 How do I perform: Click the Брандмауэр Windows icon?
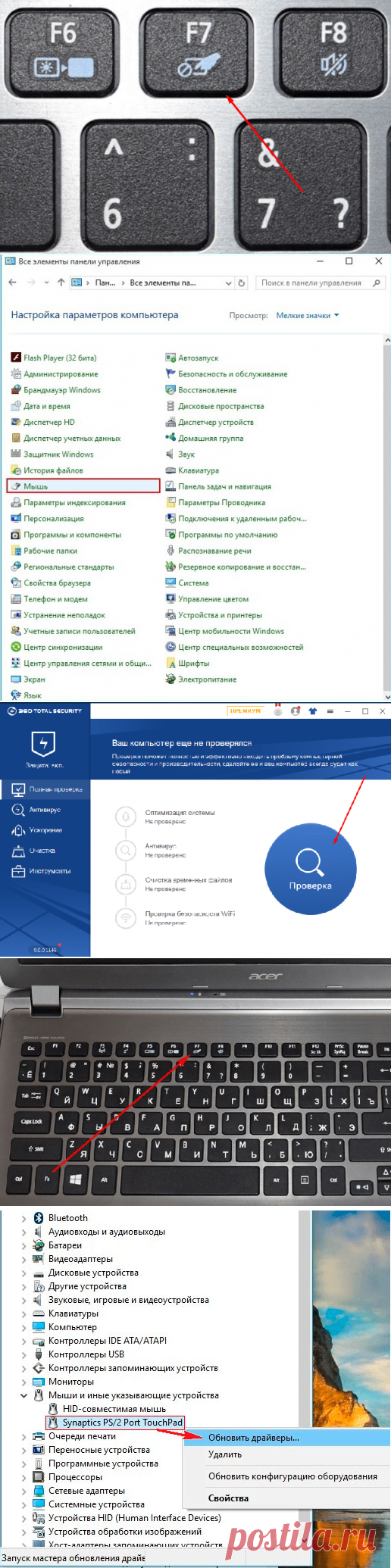pyautogui.click(x=17, y=390)
